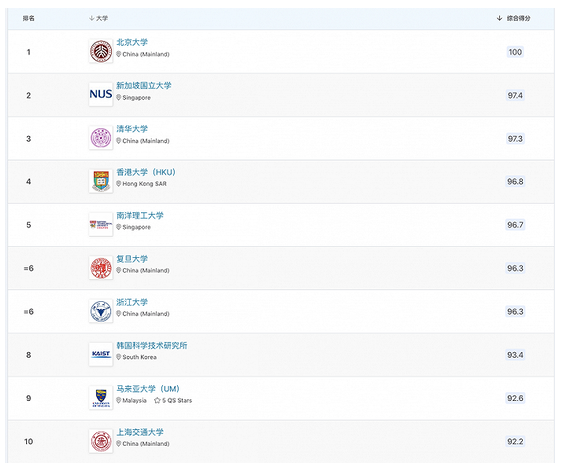Click the Zhejiang University blue emblem
The image size is (562, 470).
[101, 311]
